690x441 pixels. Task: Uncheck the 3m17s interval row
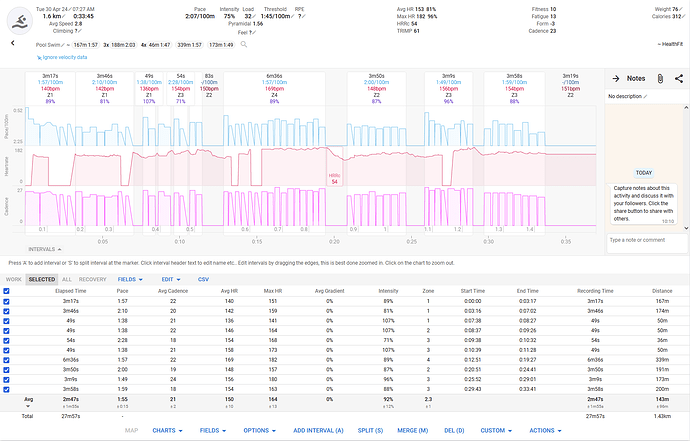pyautogui.click(x=6, y=301)
